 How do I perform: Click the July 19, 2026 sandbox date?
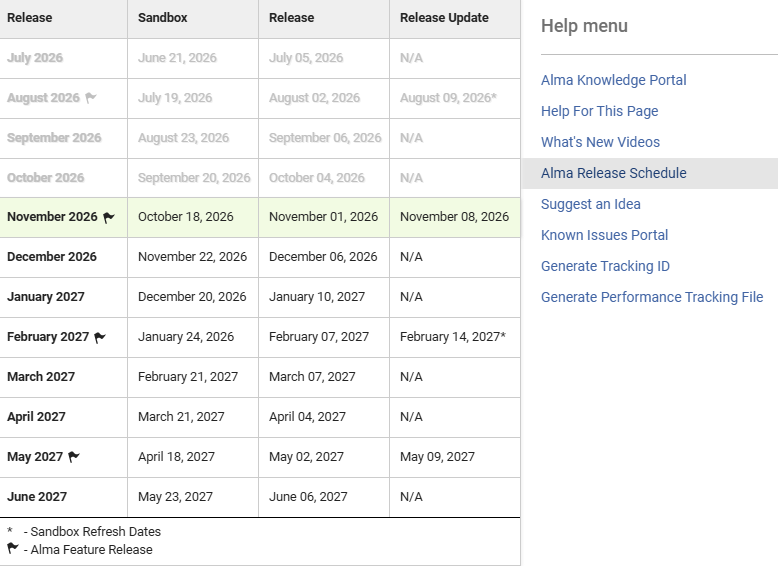click(175, 98)
